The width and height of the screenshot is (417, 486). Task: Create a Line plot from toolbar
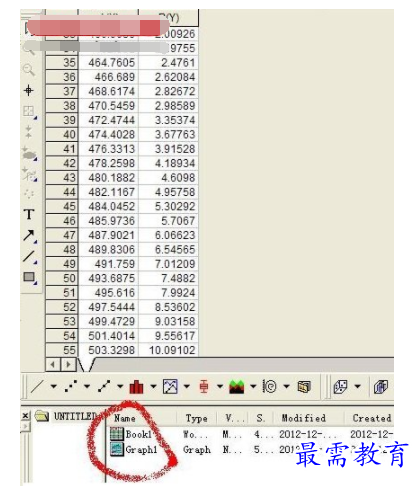click(37, 387)
